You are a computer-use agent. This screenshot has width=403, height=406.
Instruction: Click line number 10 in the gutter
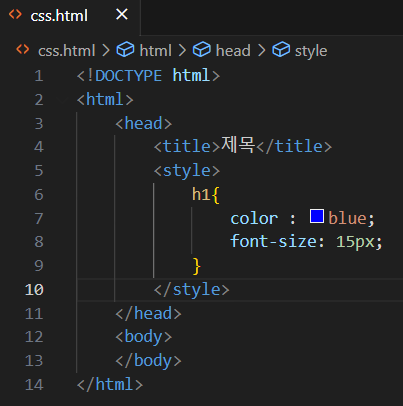point(34,290)
